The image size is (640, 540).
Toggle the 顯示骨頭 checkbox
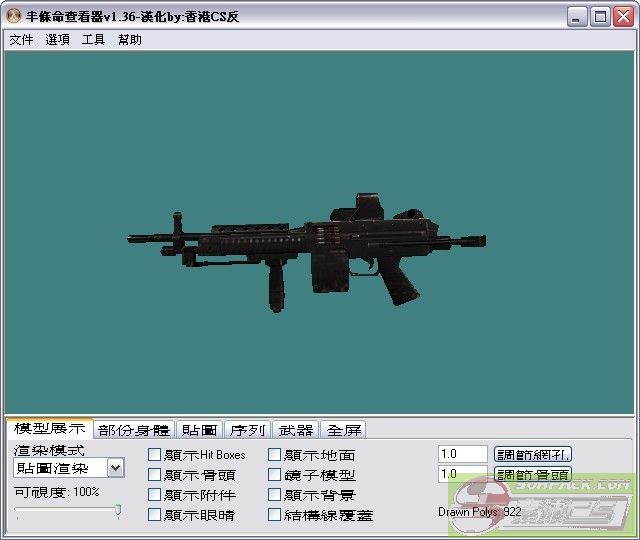point(155,475)
